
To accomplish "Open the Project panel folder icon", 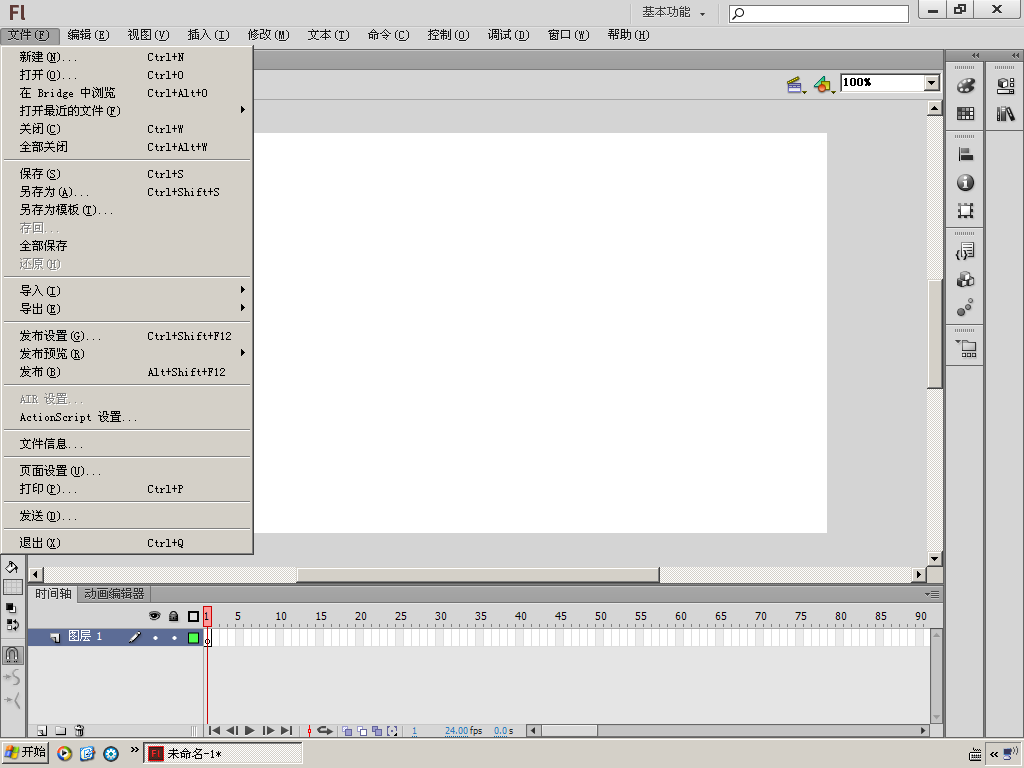I will click(966, 348).
